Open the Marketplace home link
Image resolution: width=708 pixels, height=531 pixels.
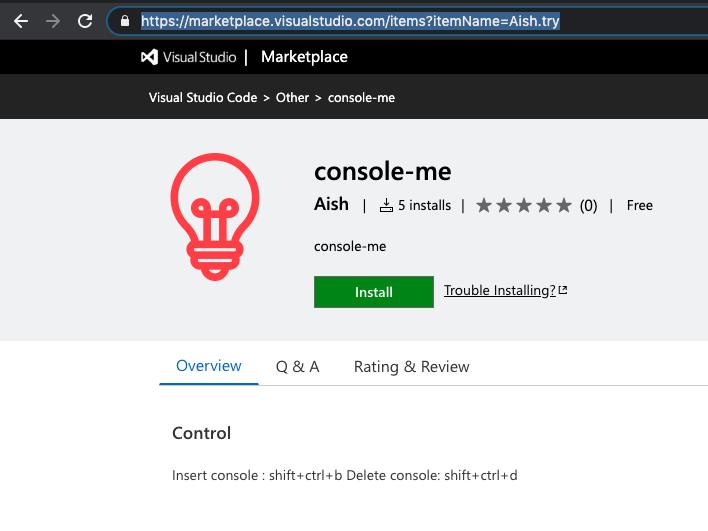coord(304,57)
